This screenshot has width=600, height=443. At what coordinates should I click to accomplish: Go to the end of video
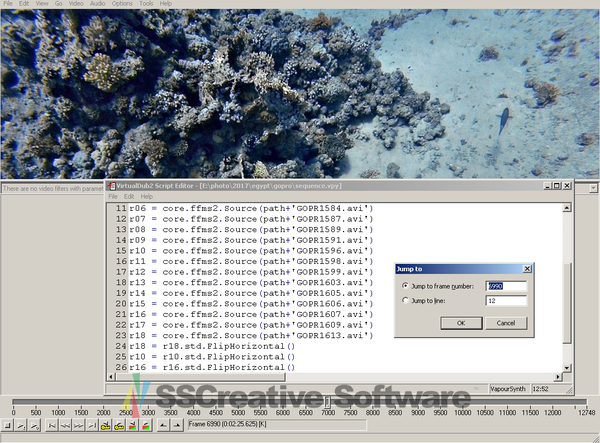click(92, 425)
